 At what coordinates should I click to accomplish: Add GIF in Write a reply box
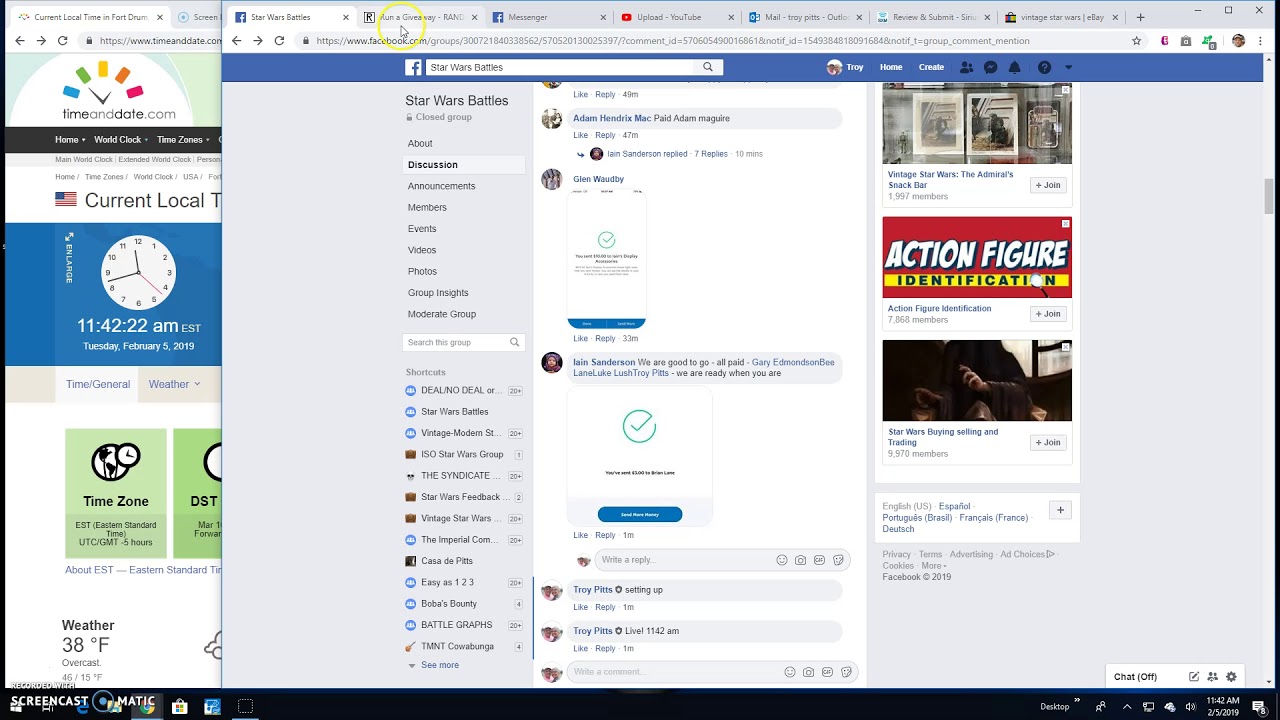click(x=819, y=560)
